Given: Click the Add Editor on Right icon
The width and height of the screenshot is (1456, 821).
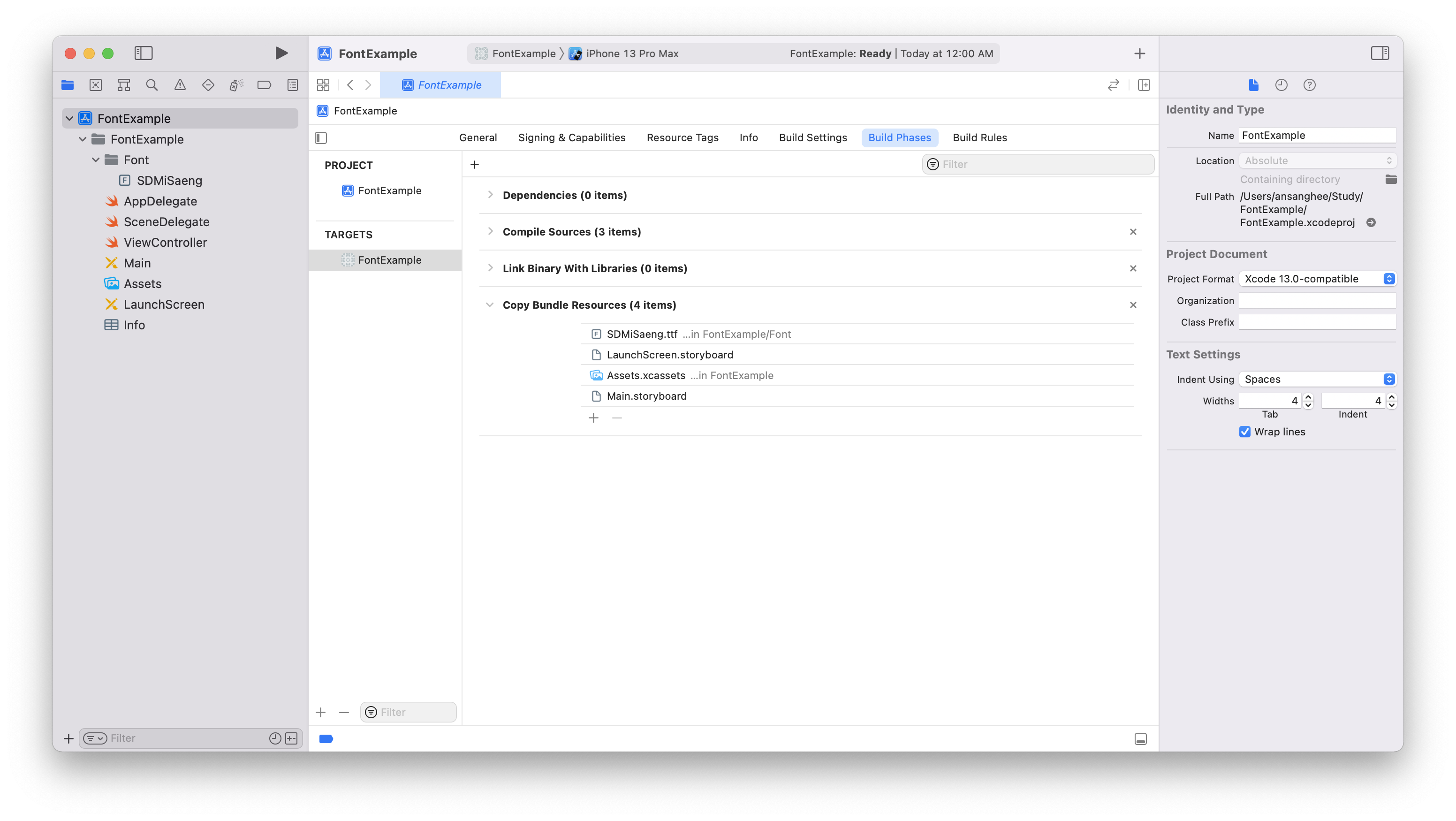Looking at the screenshot, I should click(x=1144, y=85).
